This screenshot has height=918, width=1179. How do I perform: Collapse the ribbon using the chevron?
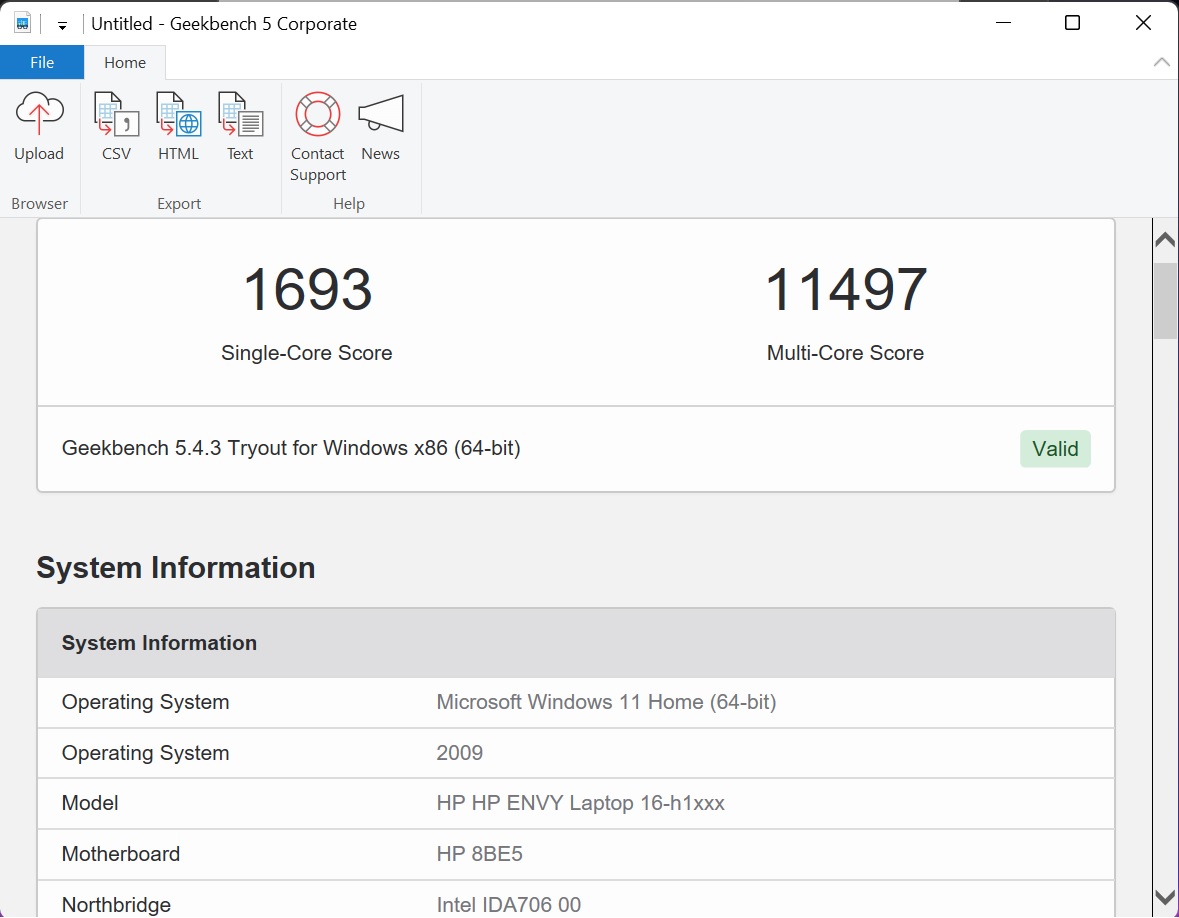click(1161, 62)
